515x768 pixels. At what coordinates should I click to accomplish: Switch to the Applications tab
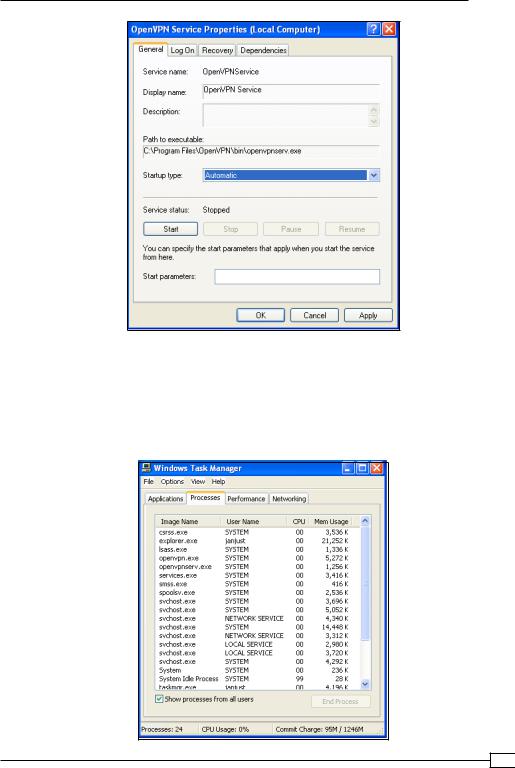pos(166,499)
